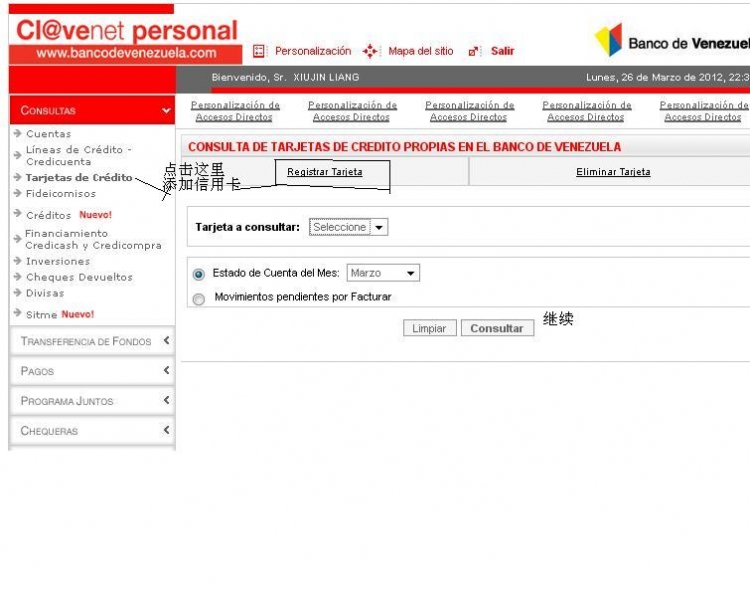Open Sitme Nuevo! menu item

click(x=60, y=314)
